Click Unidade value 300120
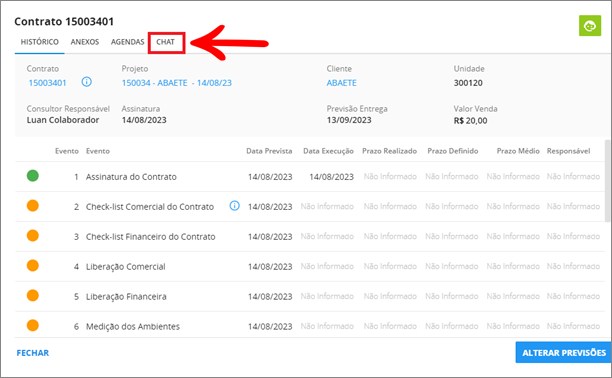 [x=468, y=83]
